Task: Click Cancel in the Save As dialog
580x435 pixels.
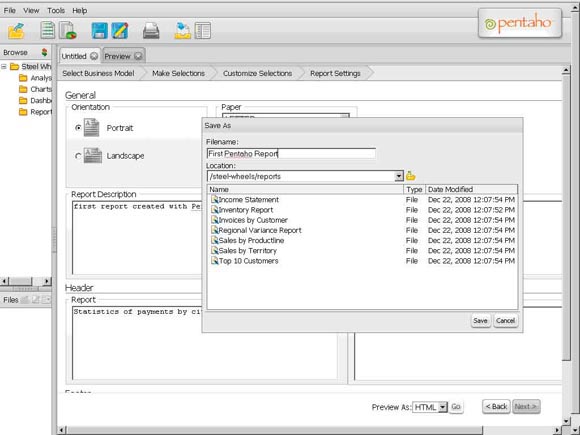Action: click(x=505, y=321)
